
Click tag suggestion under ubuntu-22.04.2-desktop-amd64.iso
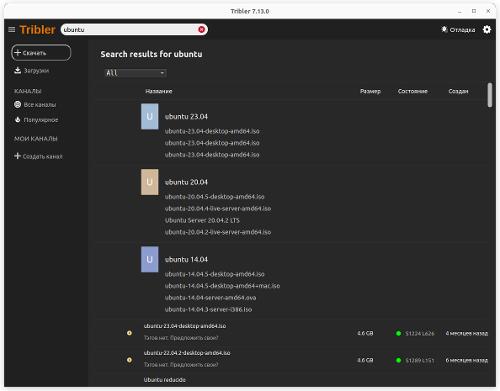coord(181,365)
